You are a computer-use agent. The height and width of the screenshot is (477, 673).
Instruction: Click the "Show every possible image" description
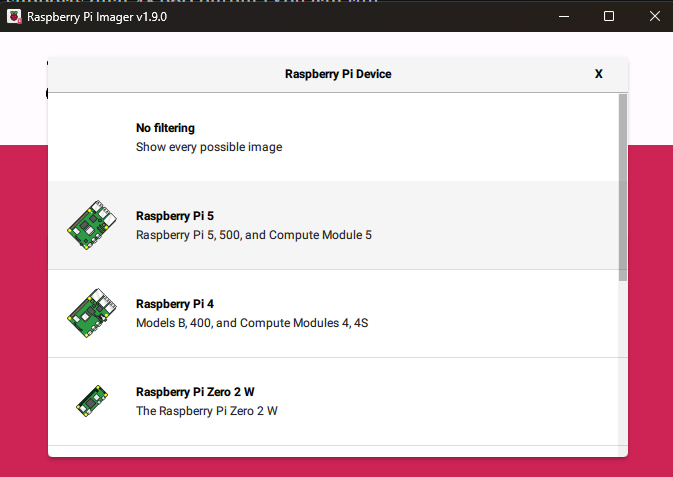pos(209,147)
